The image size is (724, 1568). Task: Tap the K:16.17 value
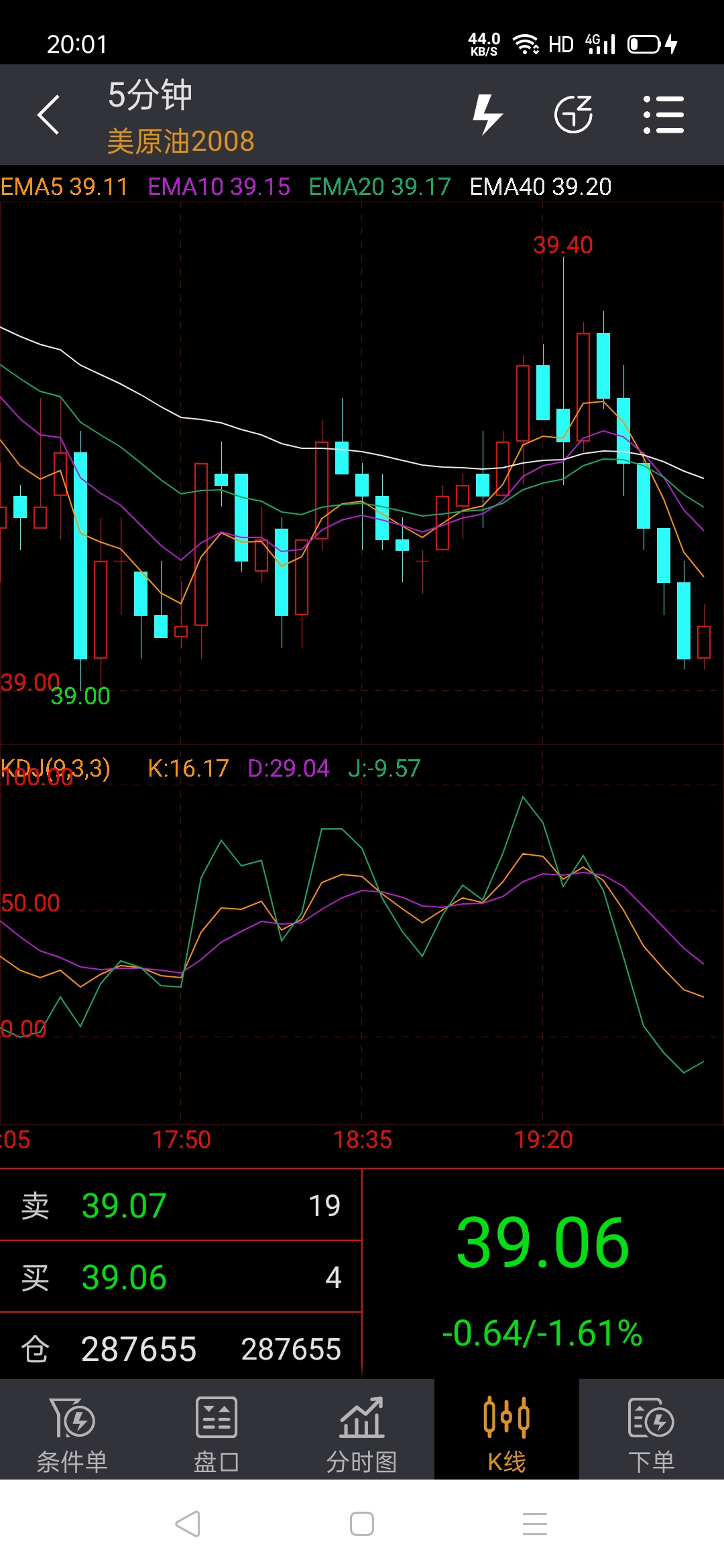[x=188, y=768]
